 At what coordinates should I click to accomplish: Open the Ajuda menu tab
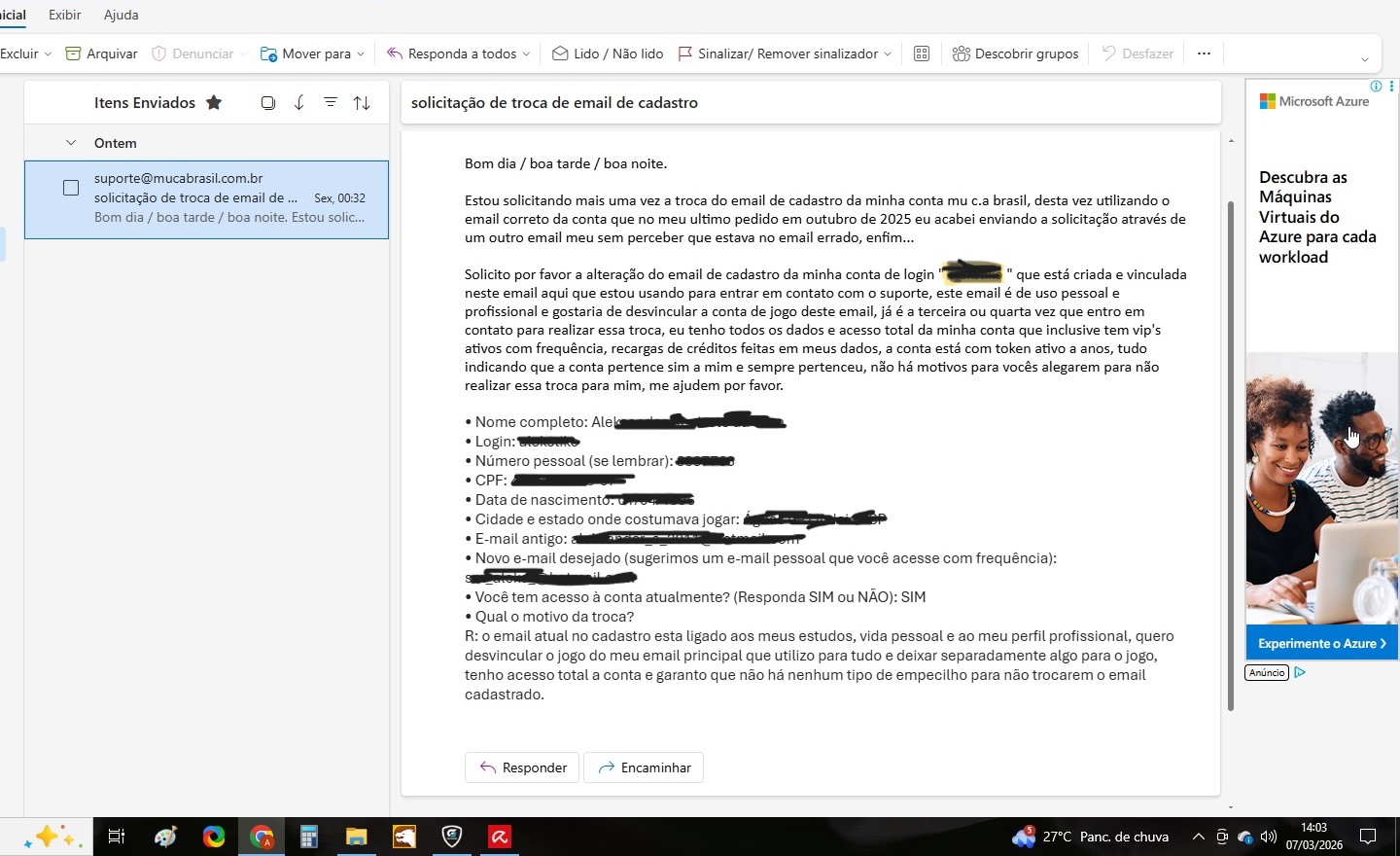coord(122,15)
